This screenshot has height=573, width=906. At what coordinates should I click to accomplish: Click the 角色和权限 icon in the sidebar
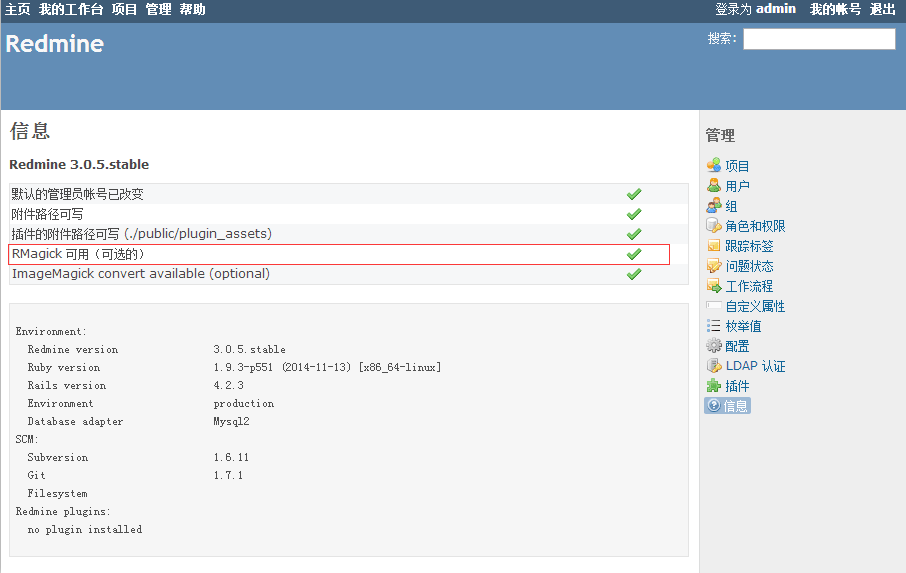(x=714, y=225)
